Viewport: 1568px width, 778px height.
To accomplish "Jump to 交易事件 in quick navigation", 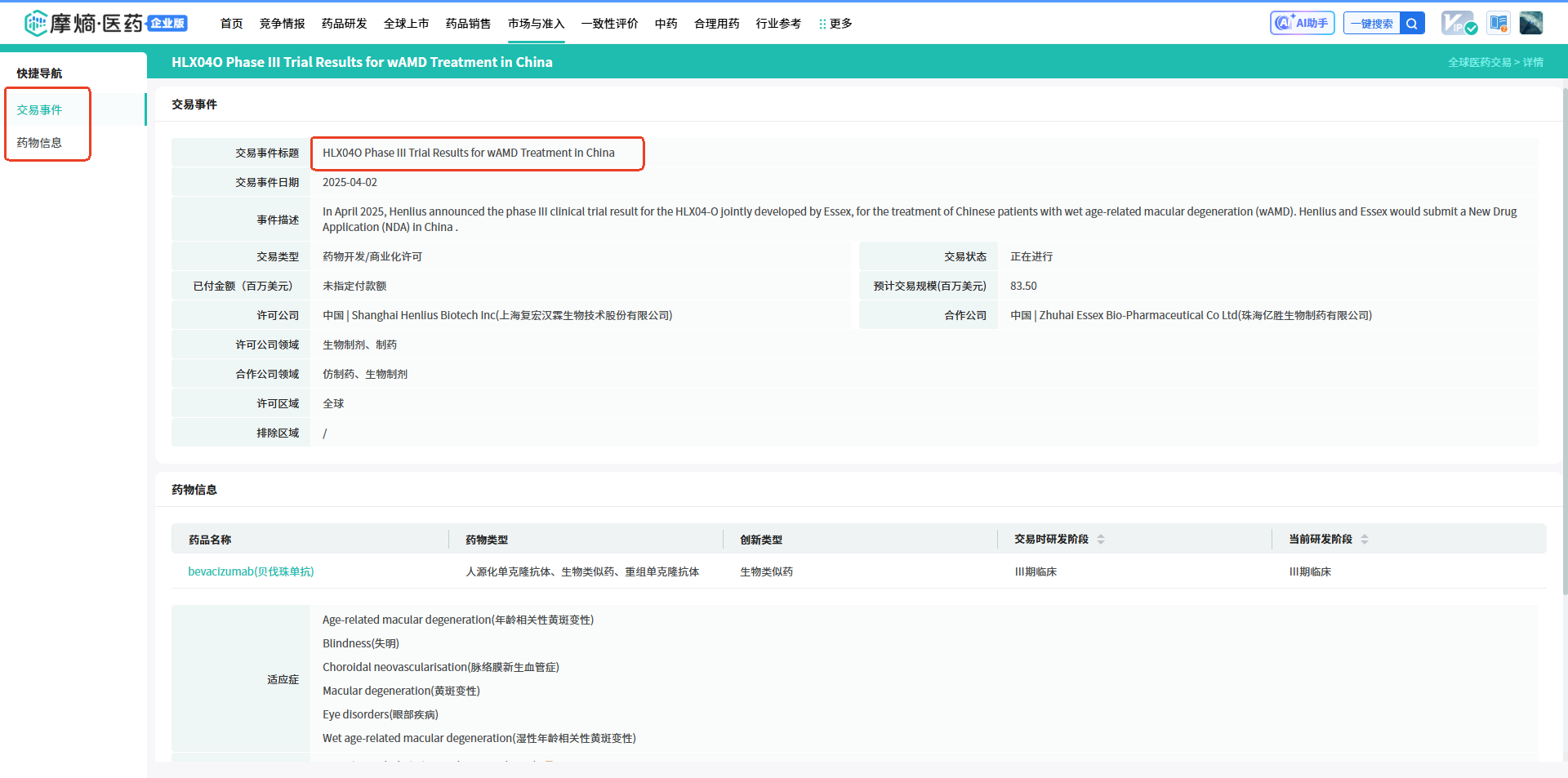I will pyautogui.click(x=39, y=109).
